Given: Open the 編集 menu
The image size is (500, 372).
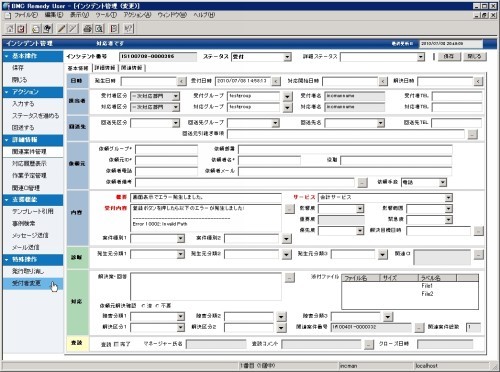Looking at the screenshot, I should coord(54,15).
